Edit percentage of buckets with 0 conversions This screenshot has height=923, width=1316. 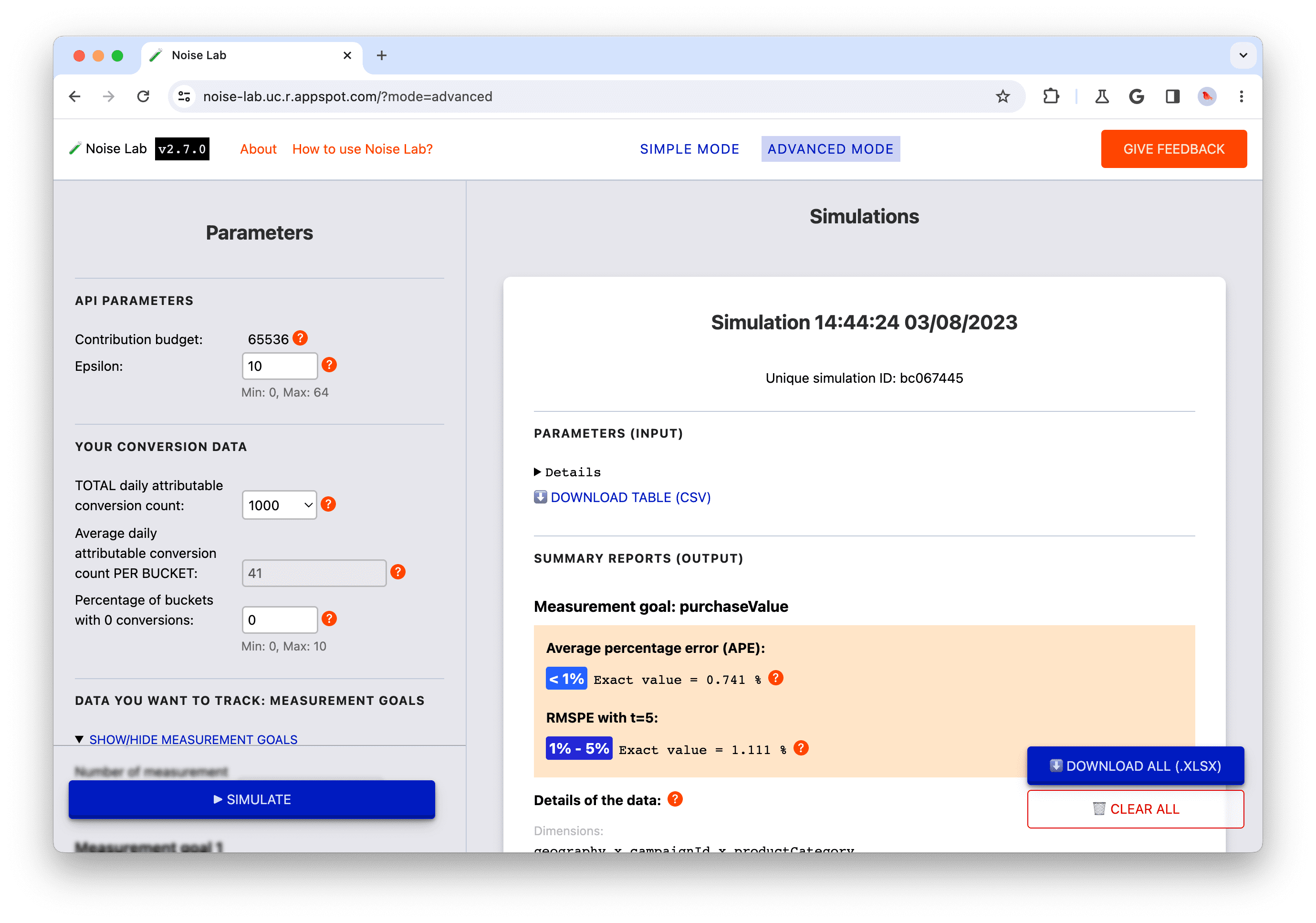pos(280,619)
